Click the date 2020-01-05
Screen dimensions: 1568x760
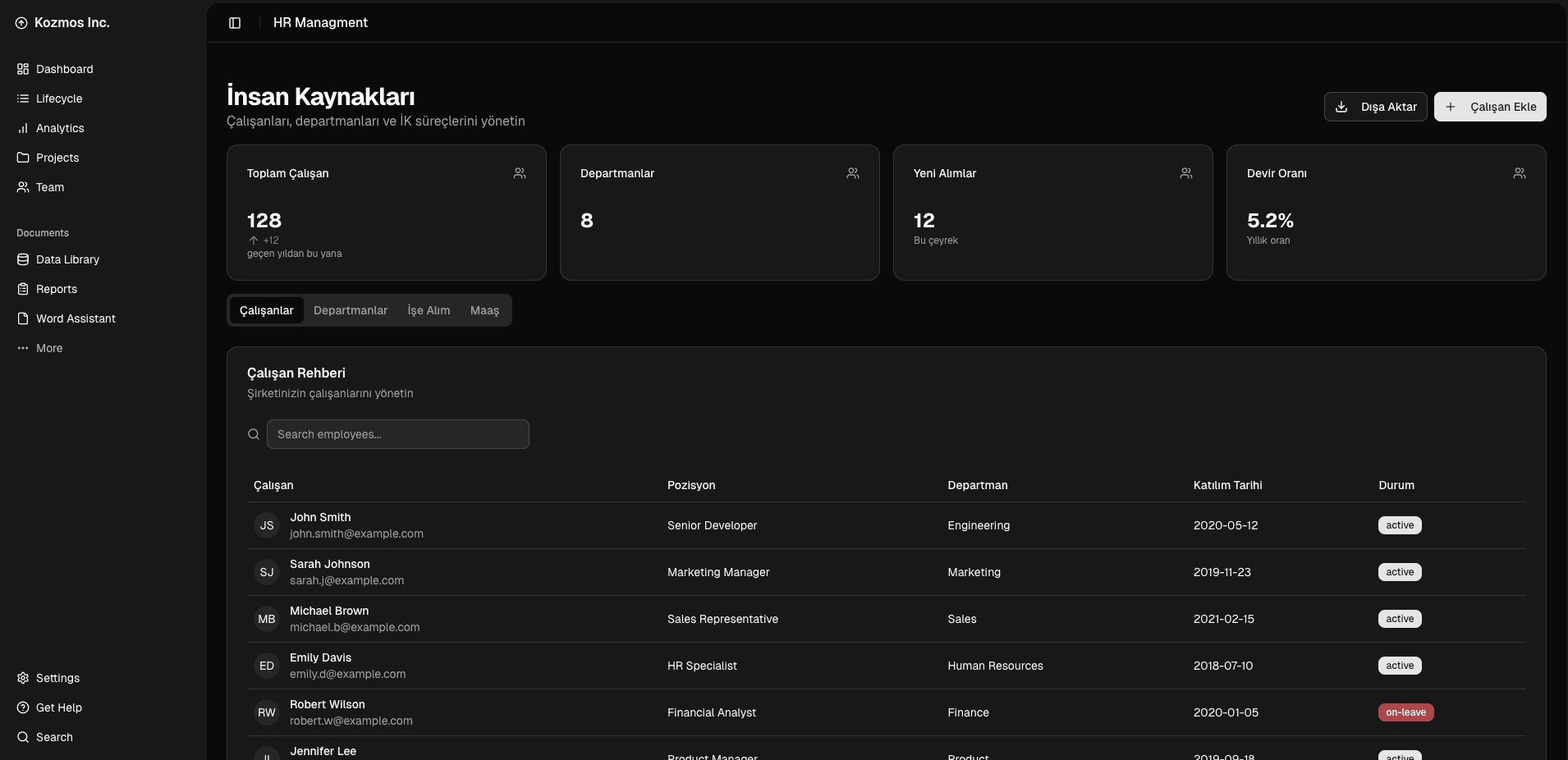pyautogui.click(x=1226, y=712)
